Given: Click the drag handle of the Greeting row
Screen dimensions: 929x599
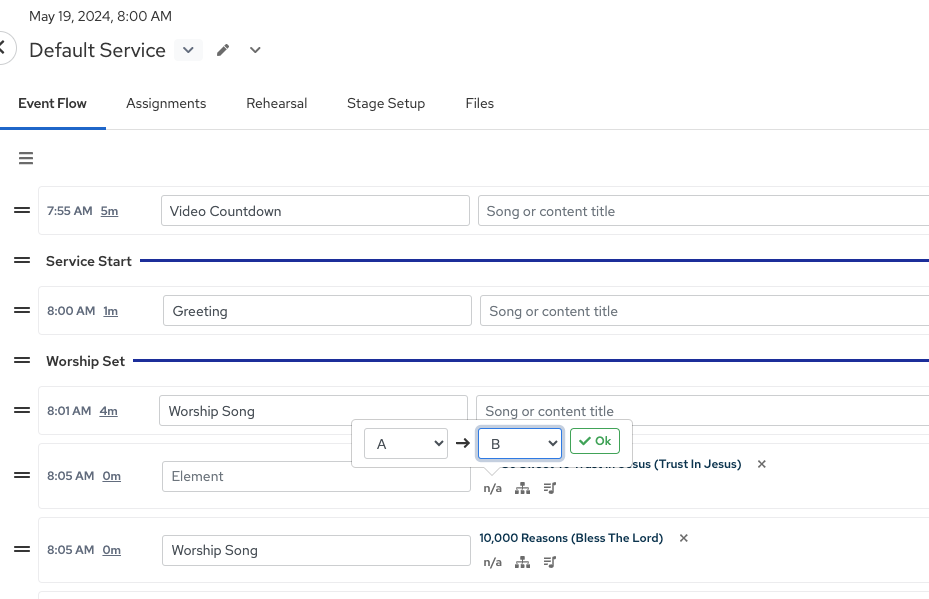Looking at the screenshot, I should [x=21, y=310].
